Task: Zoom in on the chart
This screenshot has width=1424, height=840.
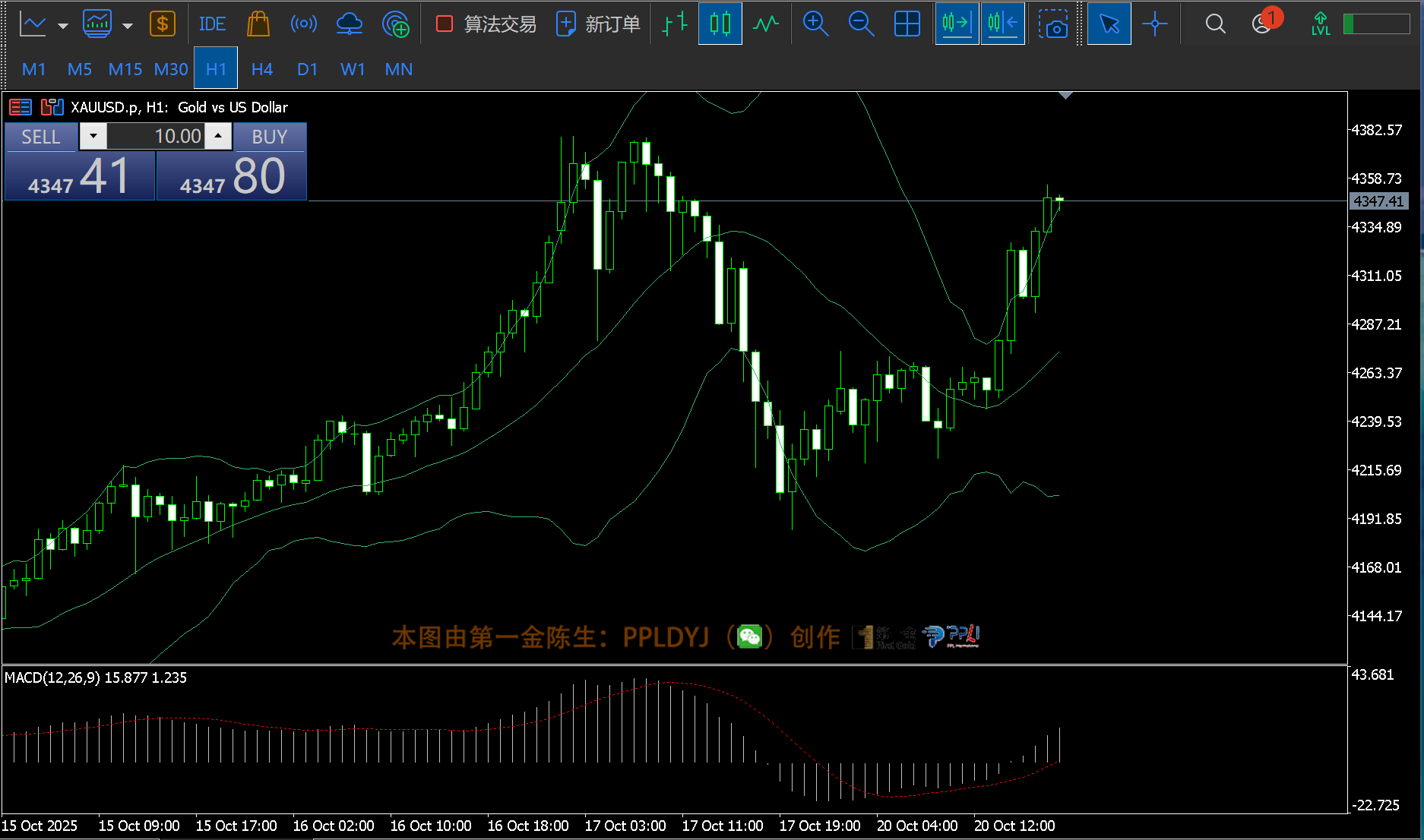Action: 815,24
